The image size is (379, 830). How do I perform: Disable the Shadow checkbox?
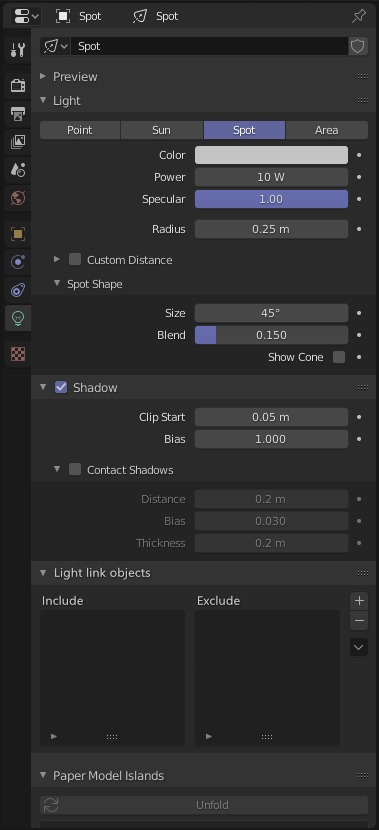click(x=61, y=387)
